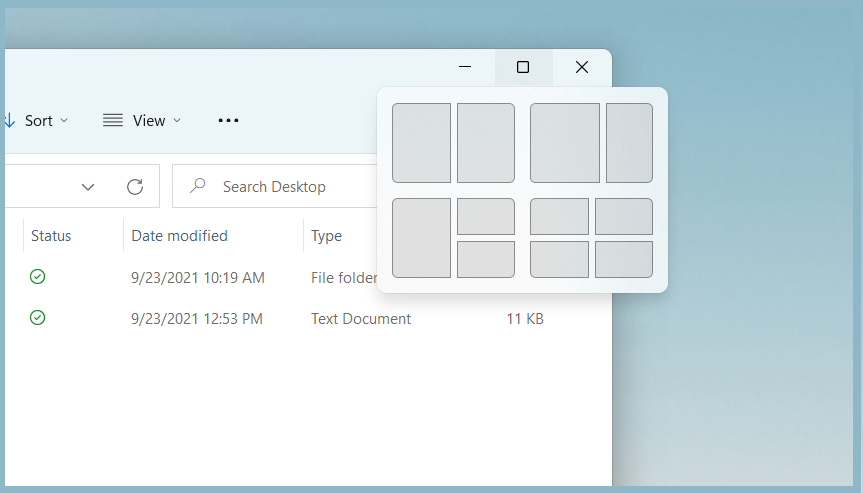Snap to narrow right zone of uneven two-column layout
This screenshot has height=493, width=863.
(629, 143)
